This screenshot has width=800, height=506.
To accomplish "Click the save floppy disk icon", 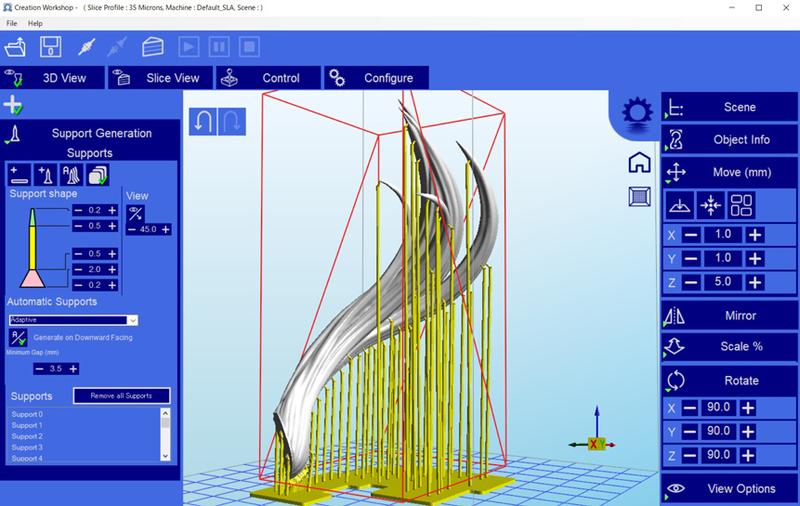I will (x=51, y=47).
